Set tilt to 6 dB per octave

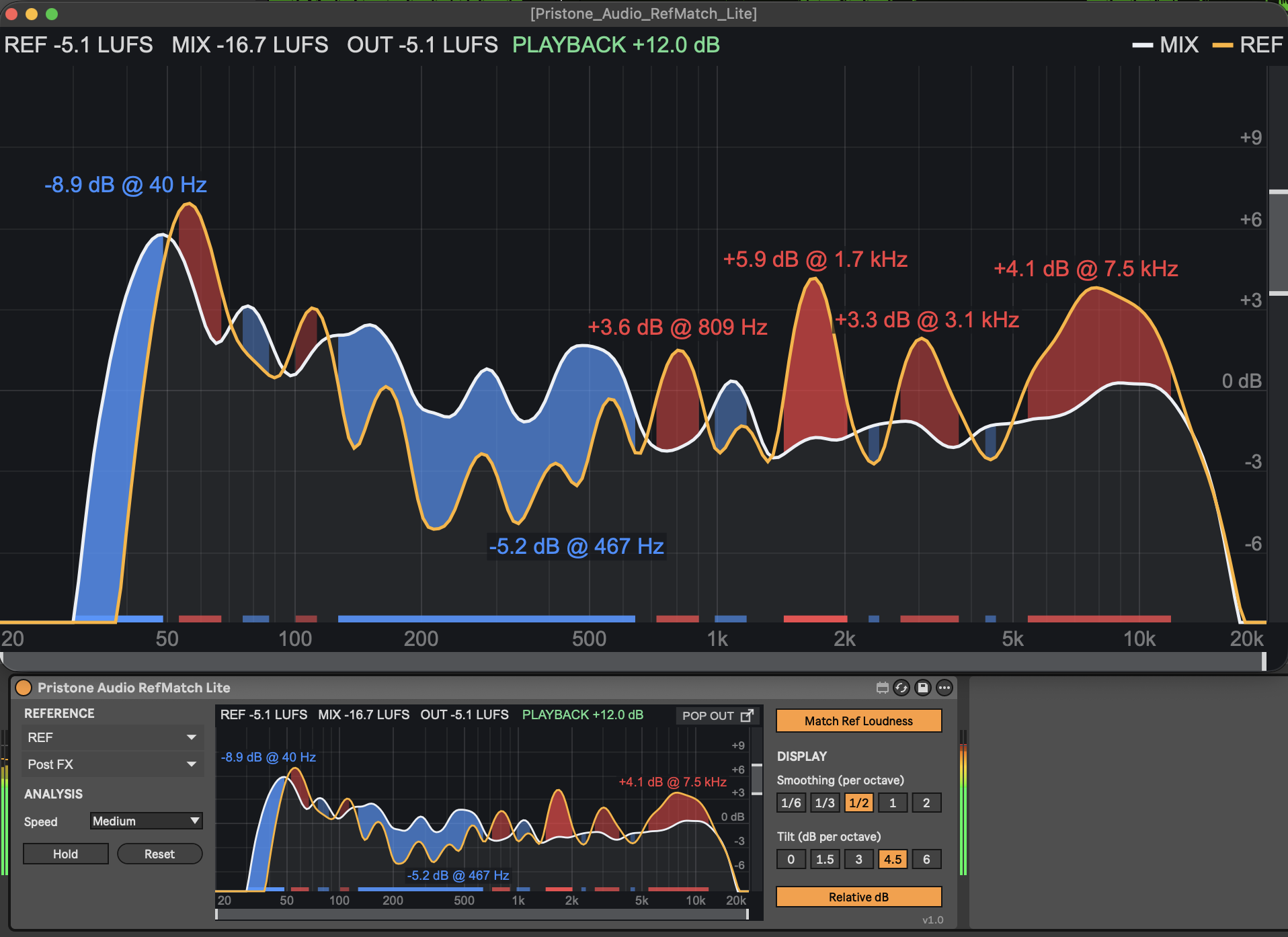click(x=926, y=859)
